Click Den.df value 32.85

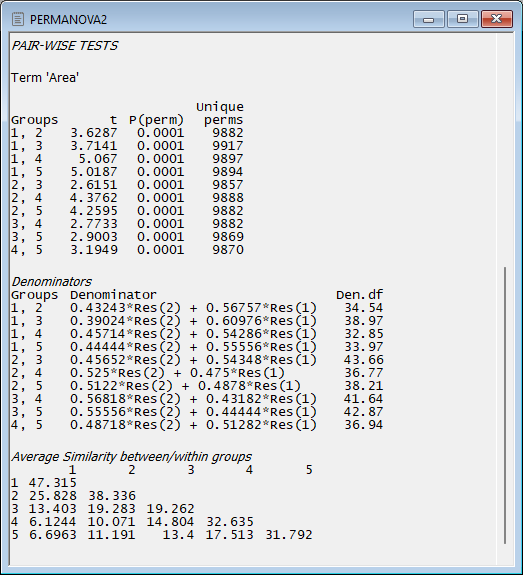point(363,334)
